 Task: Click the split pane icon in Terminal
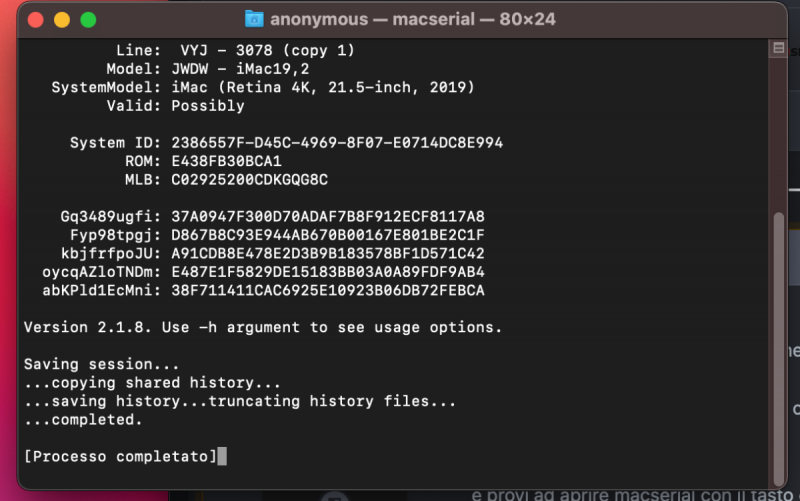779,48
